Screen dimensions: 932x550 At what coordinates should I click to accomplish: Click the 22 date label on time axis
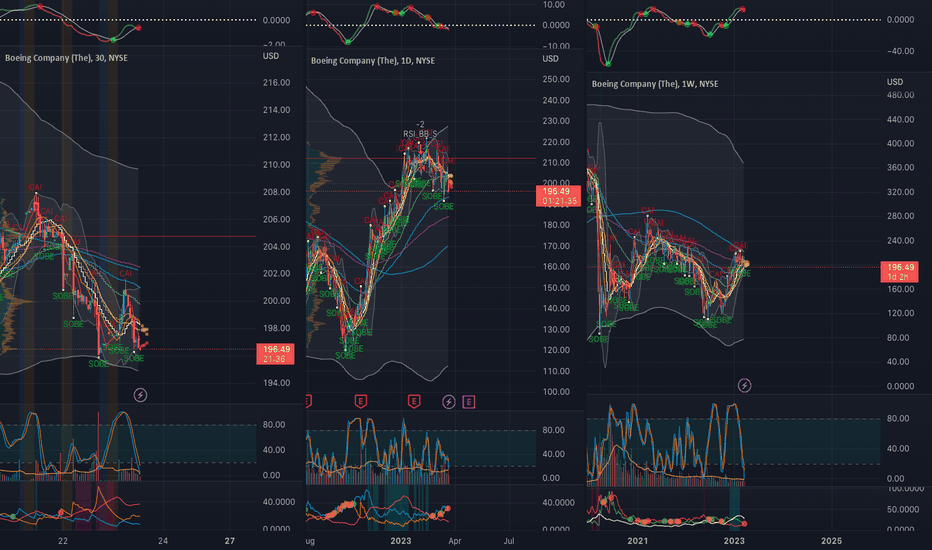(x=63, y=540)
